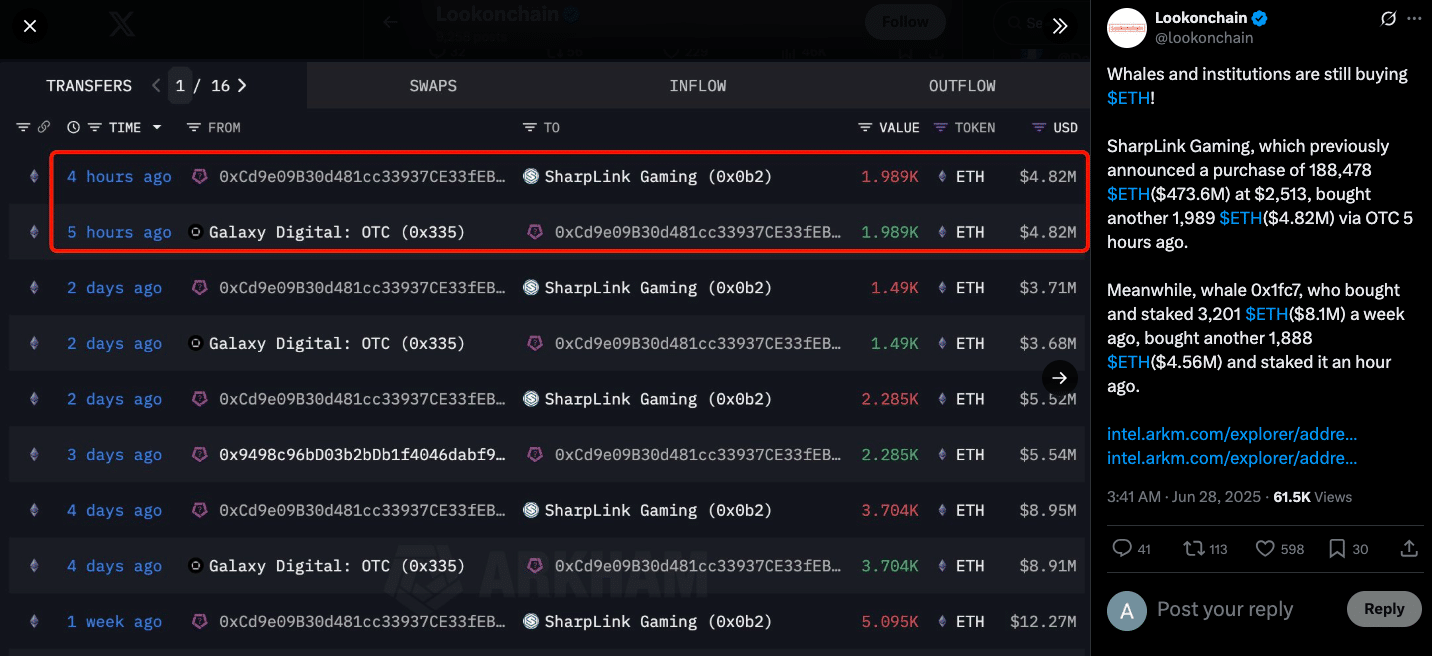Click the Ethereum chain icon in 3 days ago row

coord(34,455)
